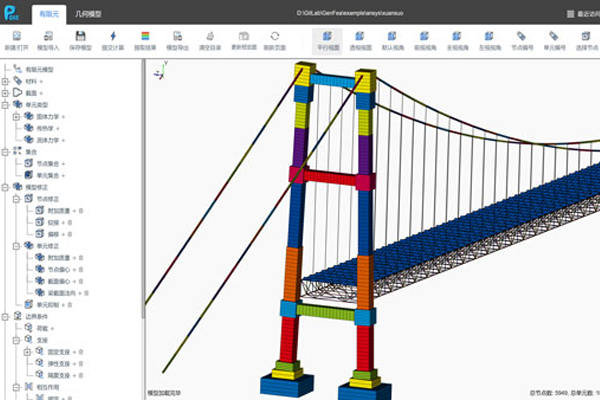This screenshot has height=400, width=600.
Task: Select the 透视视图 perspective view icon
Action: click(x=360, y=39)
